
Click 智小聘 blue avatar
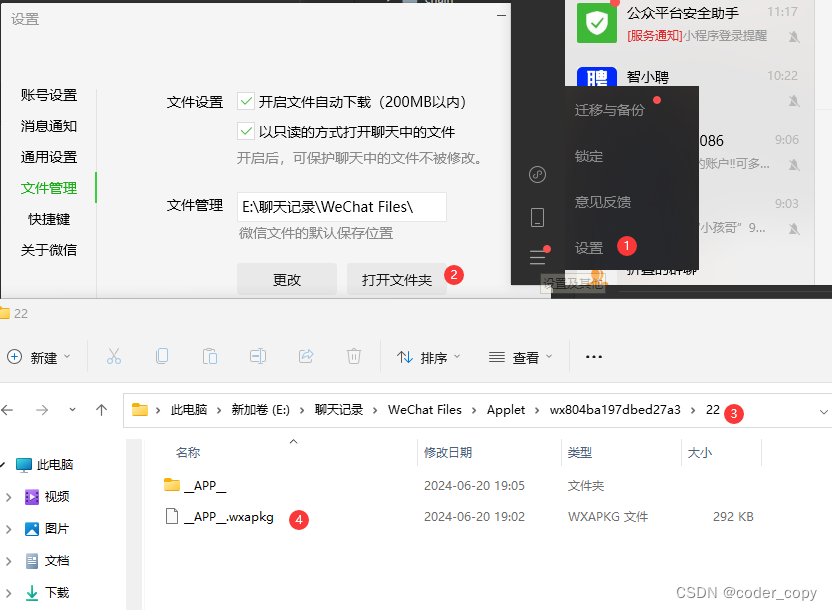(x=597, y=77)
